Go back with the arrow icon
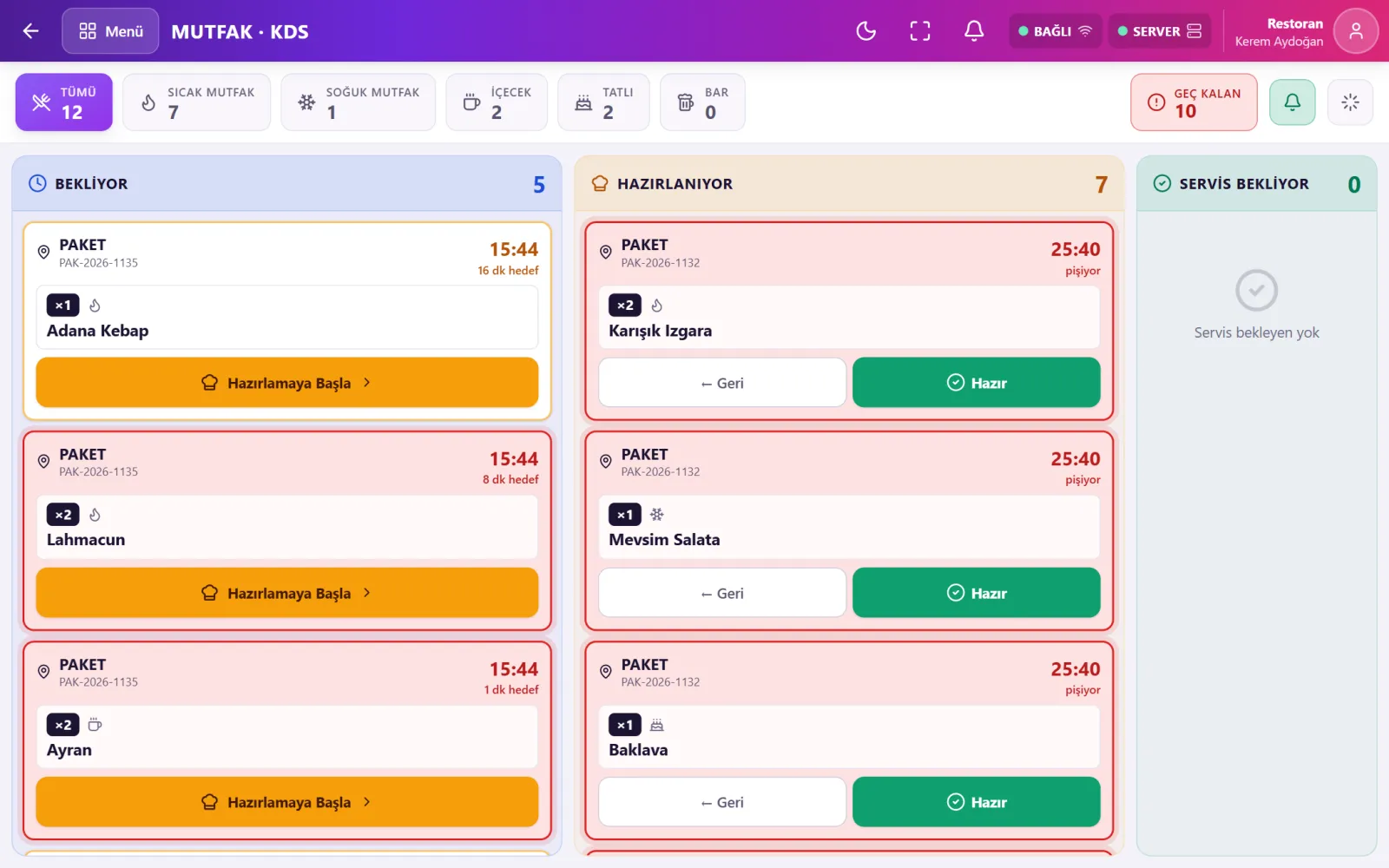This screenshot has width=1389, height=868. (31, 31)
